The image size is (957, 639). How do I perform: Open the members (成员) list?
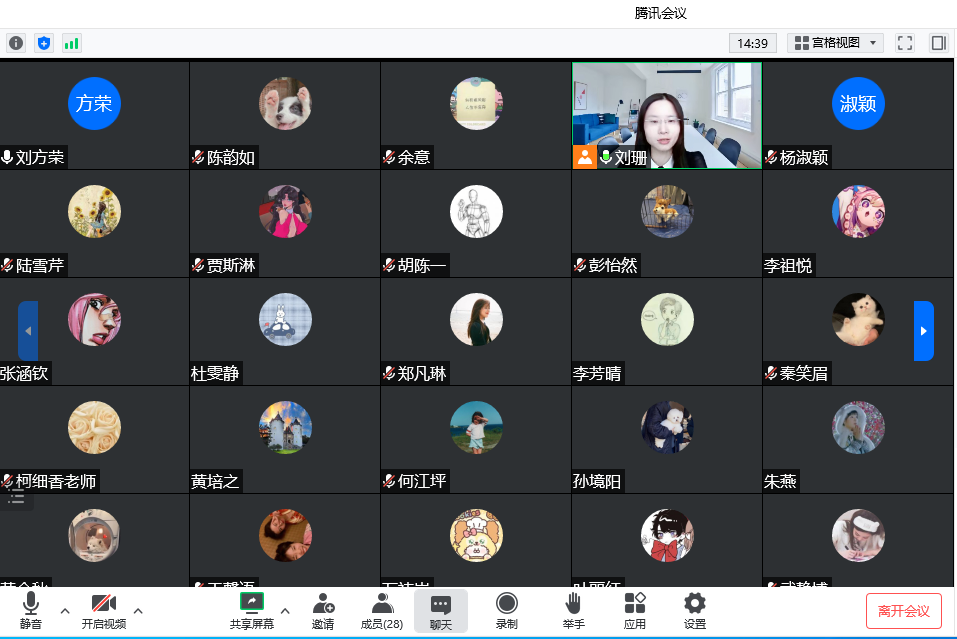coord(381,610)
